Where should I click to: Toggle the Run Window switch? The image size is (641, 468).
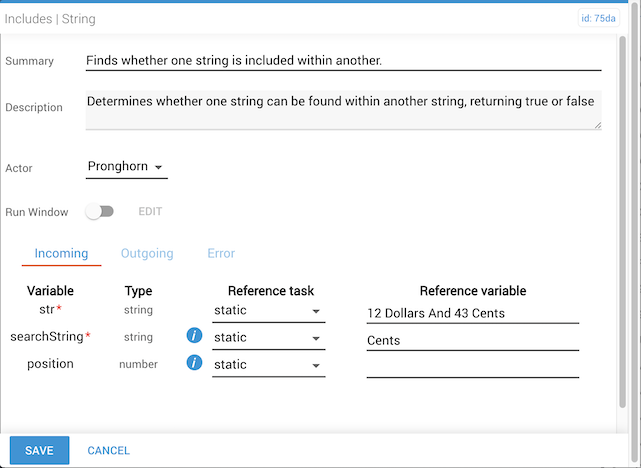[100, 212]
